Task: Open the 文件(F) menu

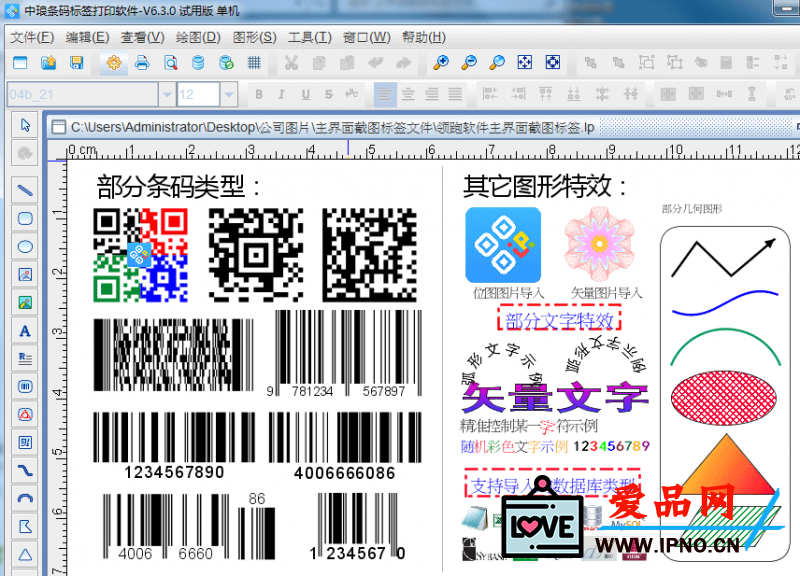Action: click(32, 37)
